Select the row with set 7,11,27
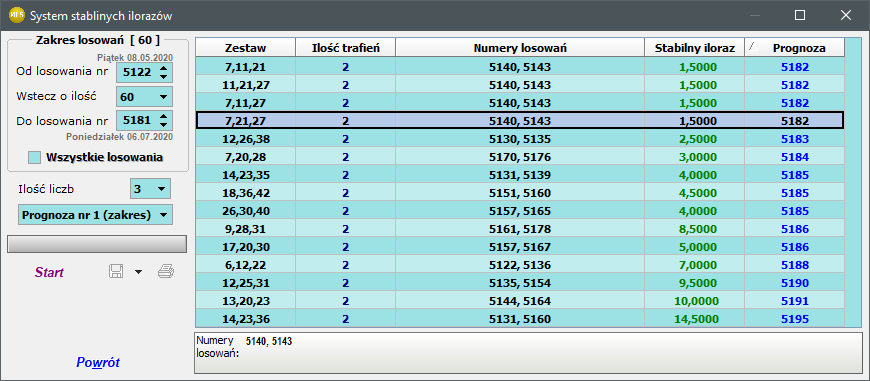Image resolution: width=870 pixels, height=381 pixels. pos(520,103)
